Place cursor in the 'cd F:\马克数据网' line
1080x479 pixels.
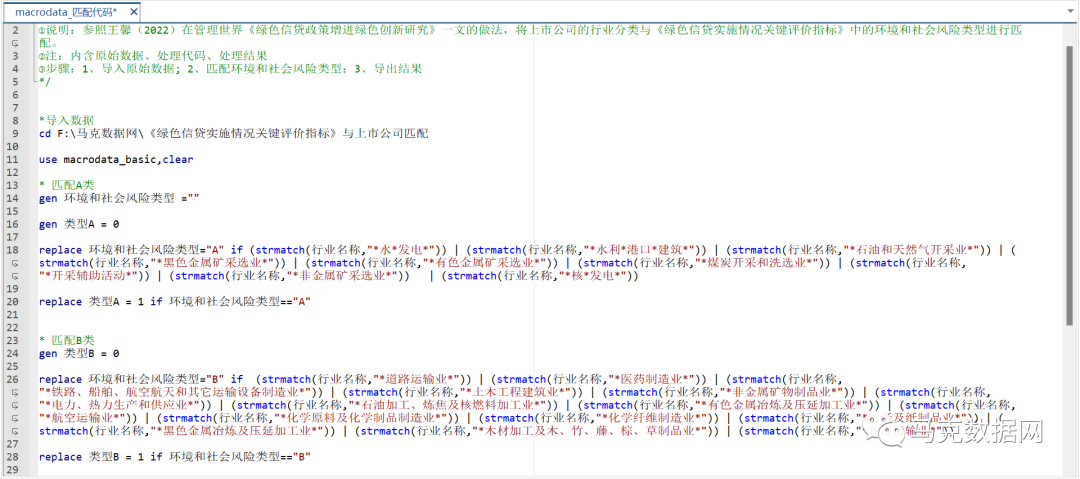(x=233, y=133)
